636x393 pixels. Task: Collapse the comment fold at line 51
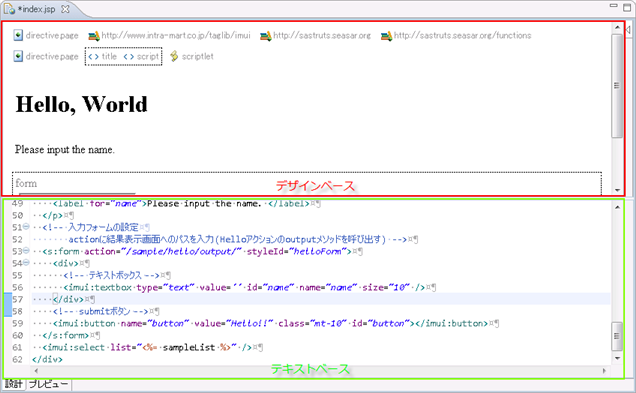point(26,227)
